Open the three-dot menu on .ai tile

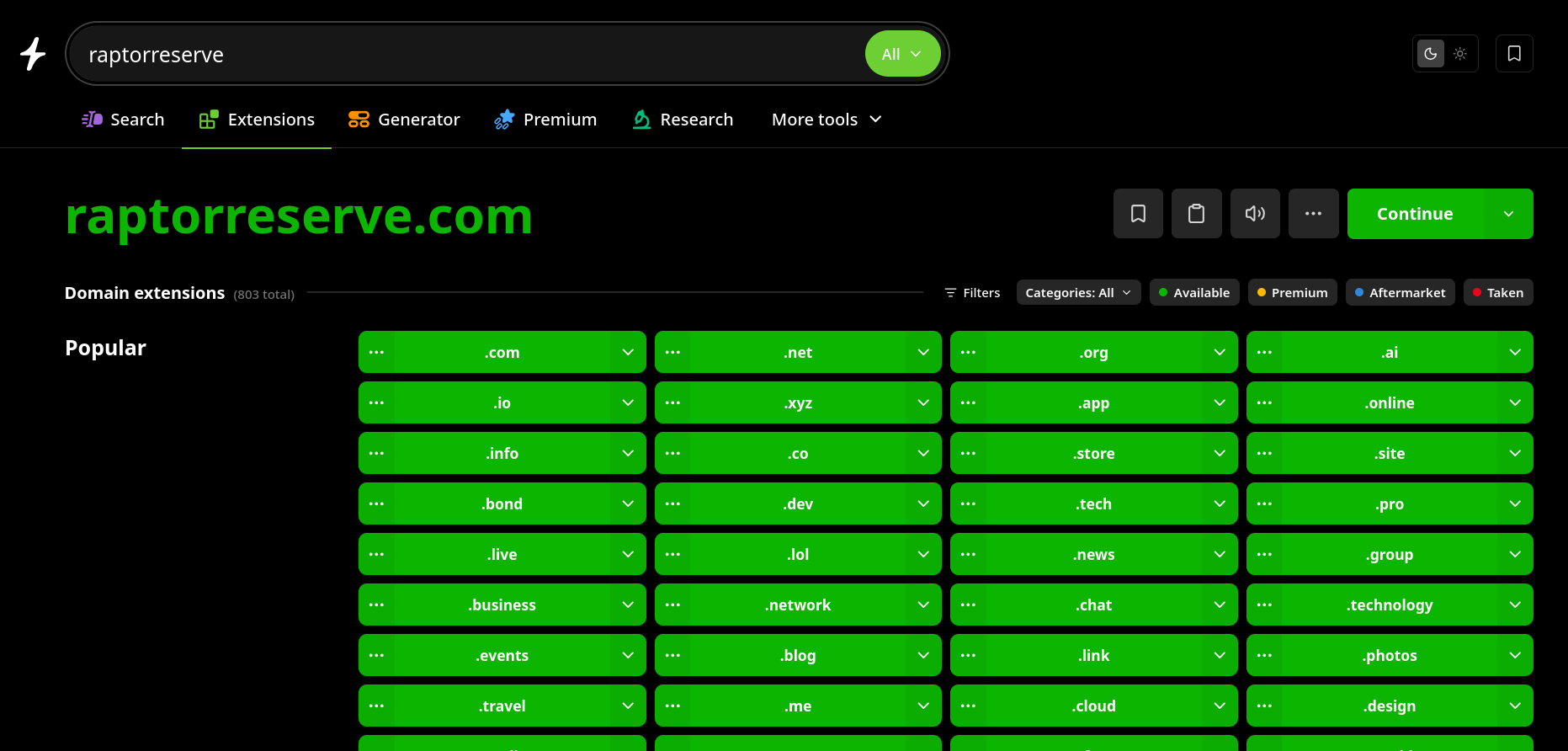click(x=1264, y=352)
